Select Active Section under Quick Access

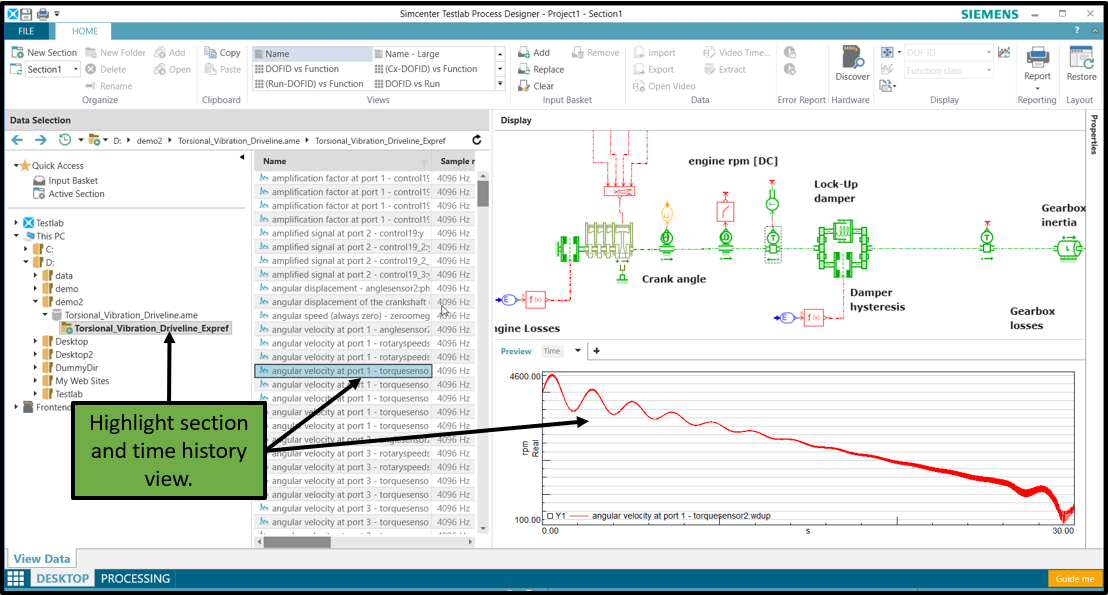[x=69, y=194]
